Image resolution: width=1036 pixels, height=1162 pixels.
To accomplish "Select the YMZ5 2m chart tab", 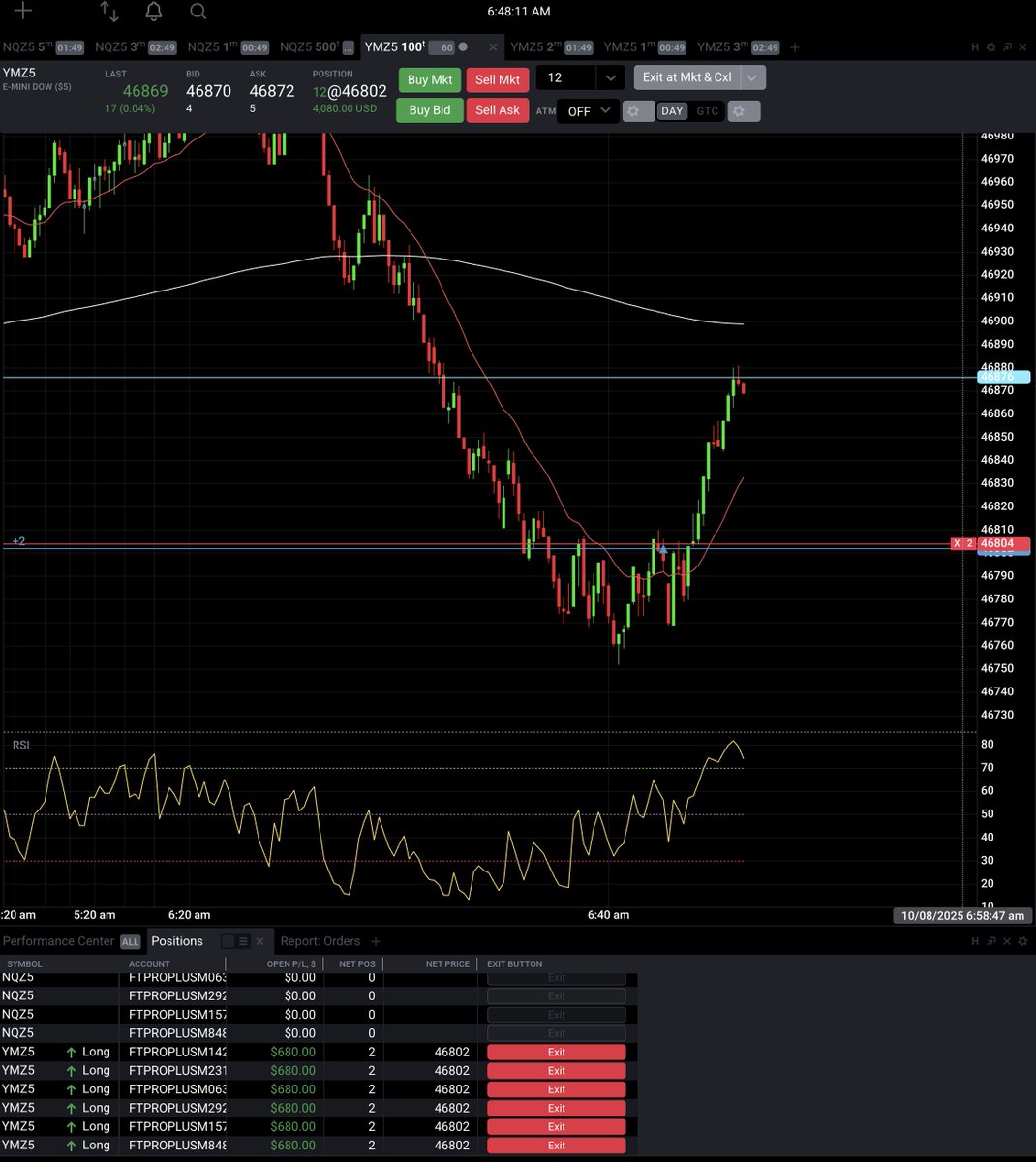I will [535, 46].
